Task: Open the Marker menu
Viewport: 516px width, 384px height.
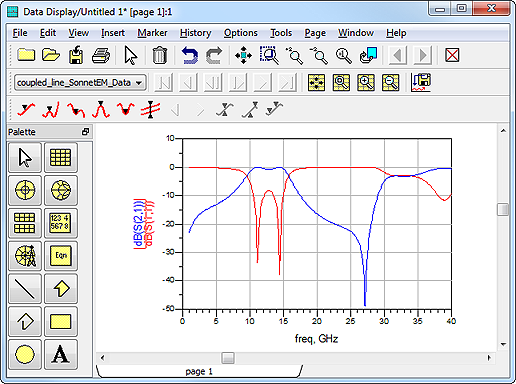Action: tap(152, 33)
